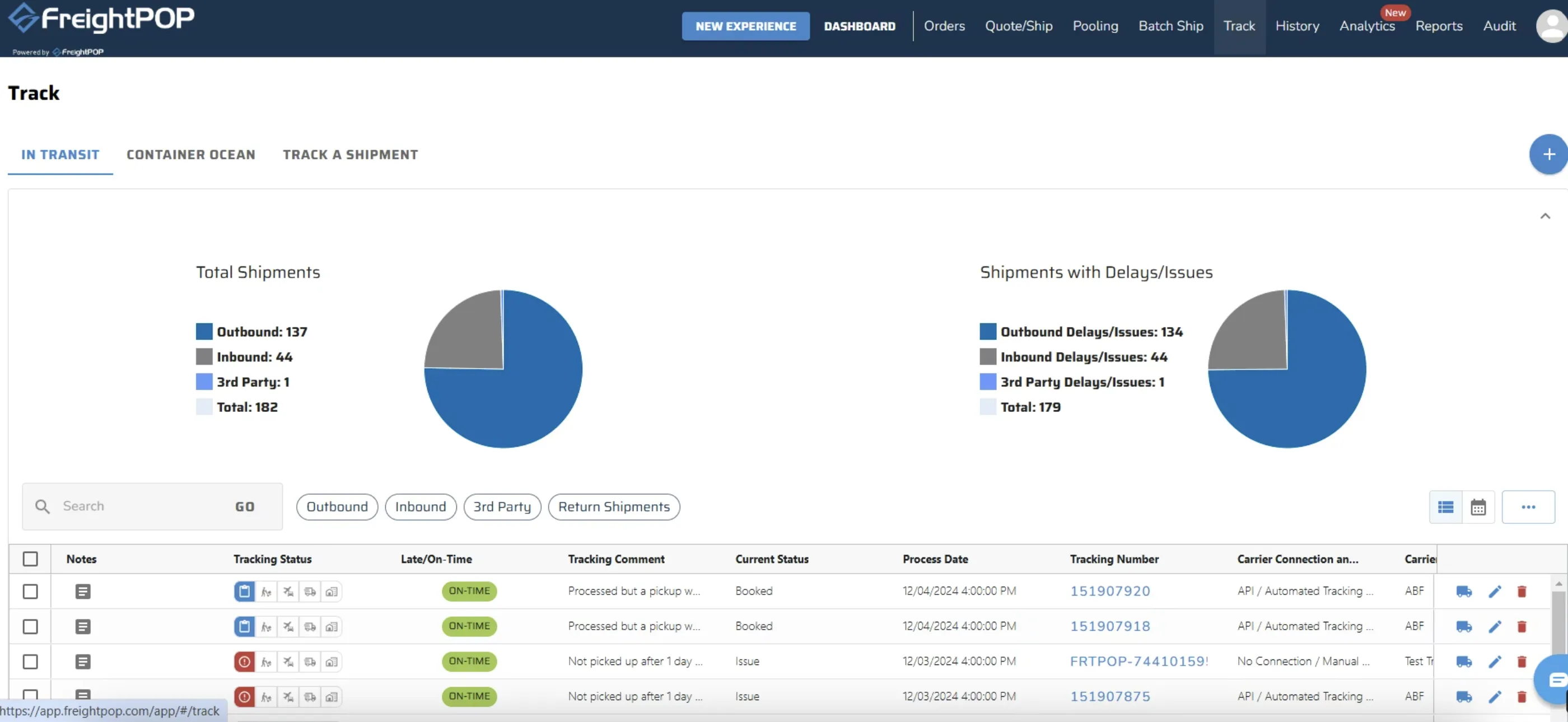Switch to list view icon
This screenshot has width=1568, height=722.
coord(1446,507)
